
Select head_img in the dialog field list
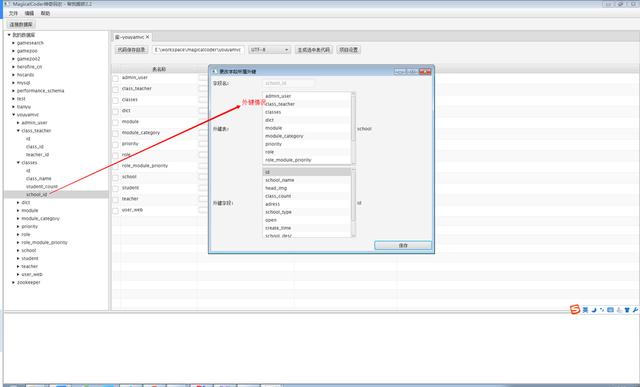[x=307, y=188]
